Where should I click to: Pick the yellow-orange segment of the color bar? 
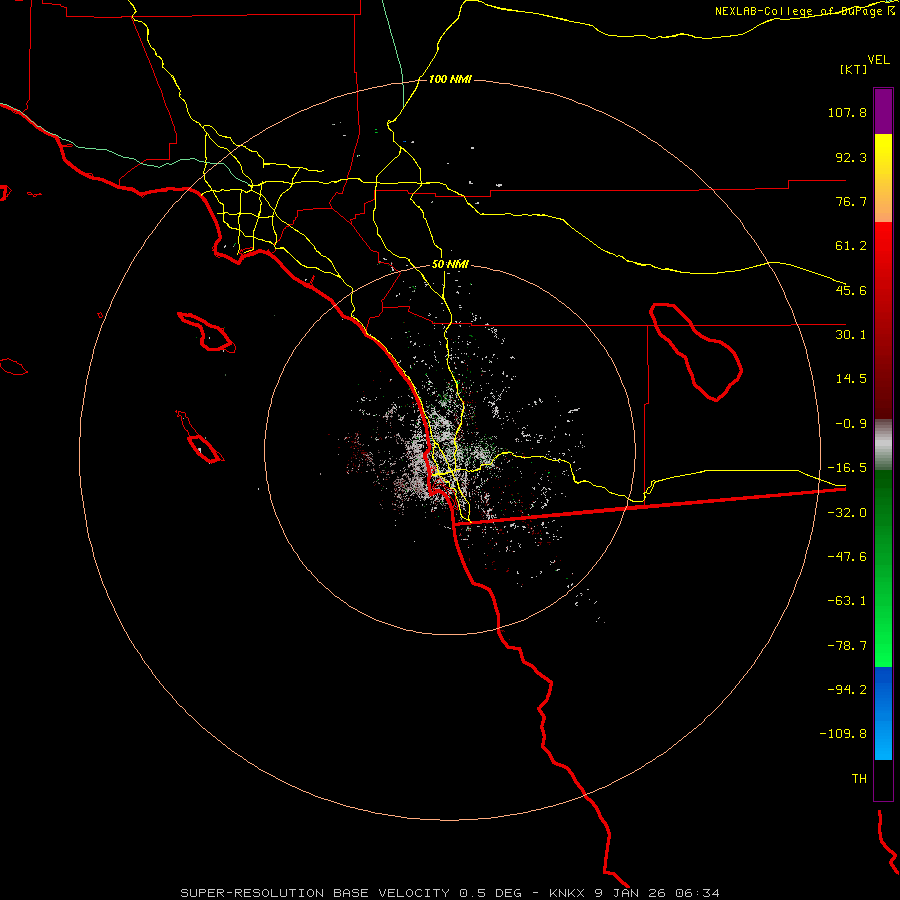[x=883, y=178]
